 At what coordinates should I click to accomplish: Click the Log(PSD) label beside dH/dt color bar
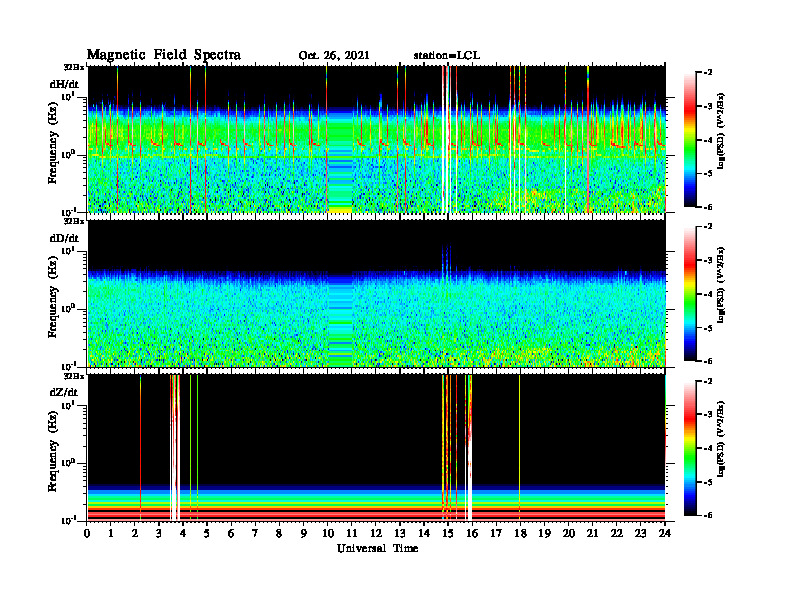click(721, 131)
